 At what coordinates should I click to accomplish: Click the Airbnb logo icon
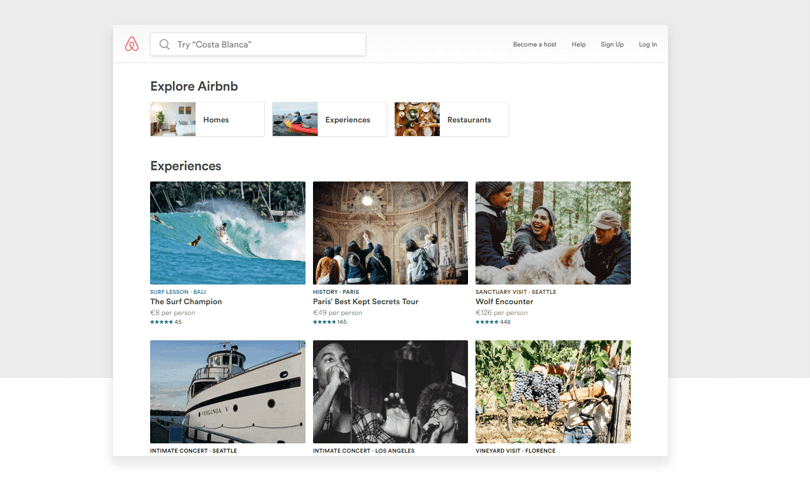(132, 44)
